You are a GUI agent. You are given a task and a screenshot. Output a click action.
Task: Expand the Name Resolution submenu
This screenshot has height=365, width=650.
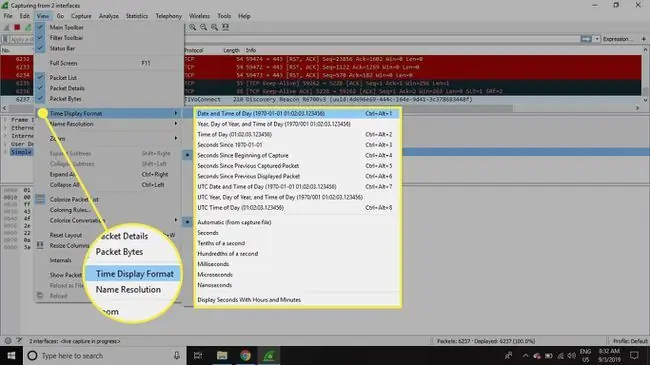point(110,124)
